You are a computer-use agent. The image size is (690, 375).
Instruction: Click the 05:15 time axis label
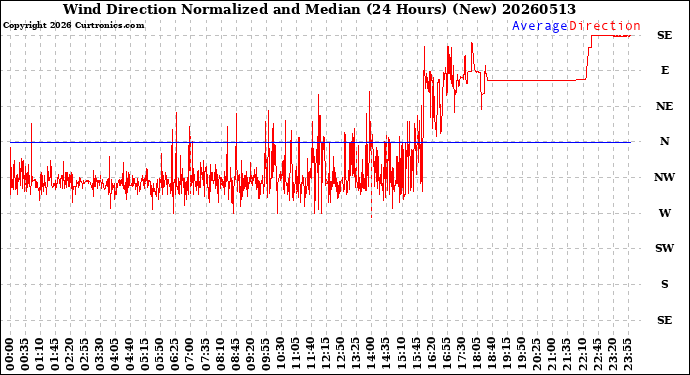point(145,354)
